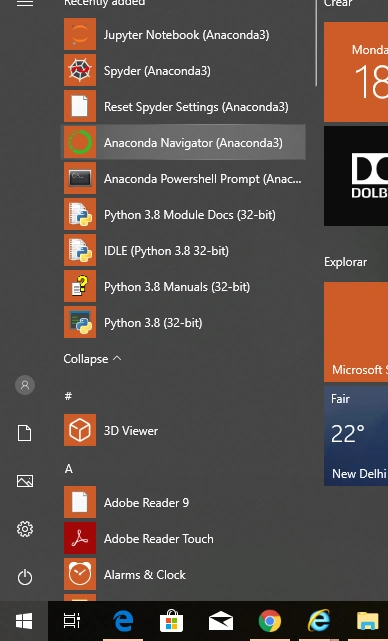
Task: Open Pictures from the Start sidebar
Action: point(25,481)
